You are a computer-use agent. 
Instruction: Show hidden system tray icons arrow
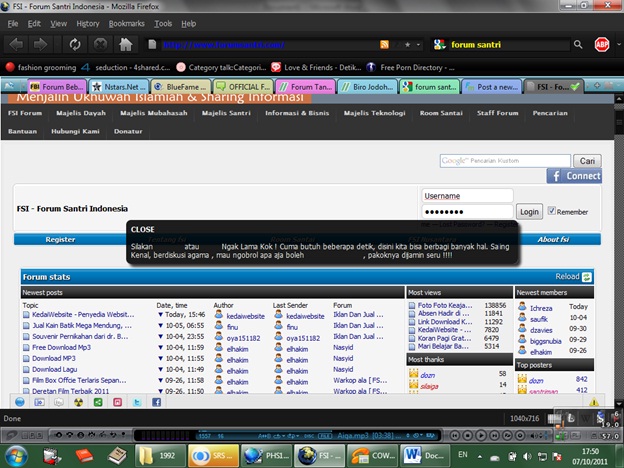[480, 456]
